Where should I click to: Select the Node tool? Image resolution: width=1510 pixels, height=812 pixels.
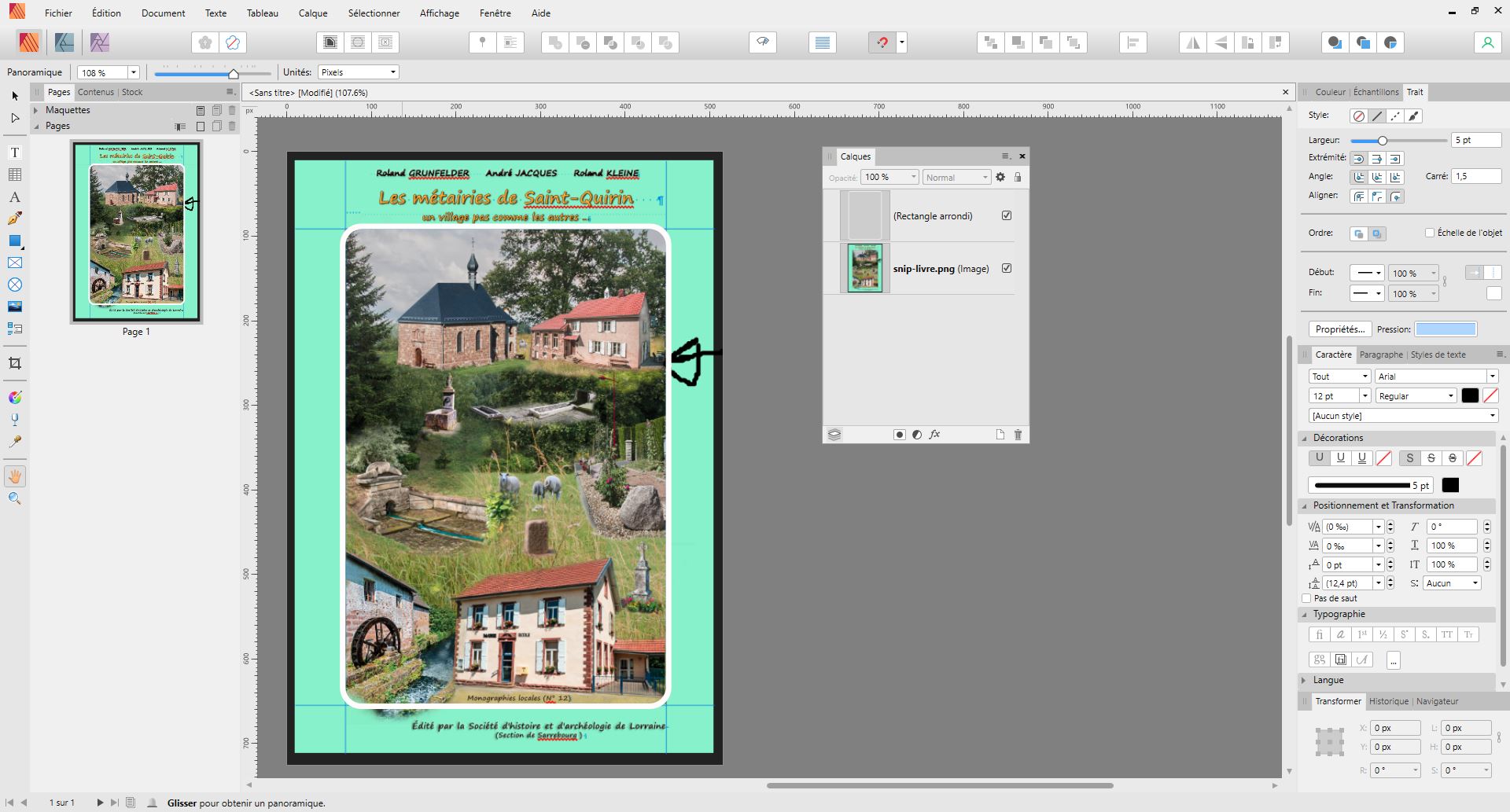click(15, 118)
